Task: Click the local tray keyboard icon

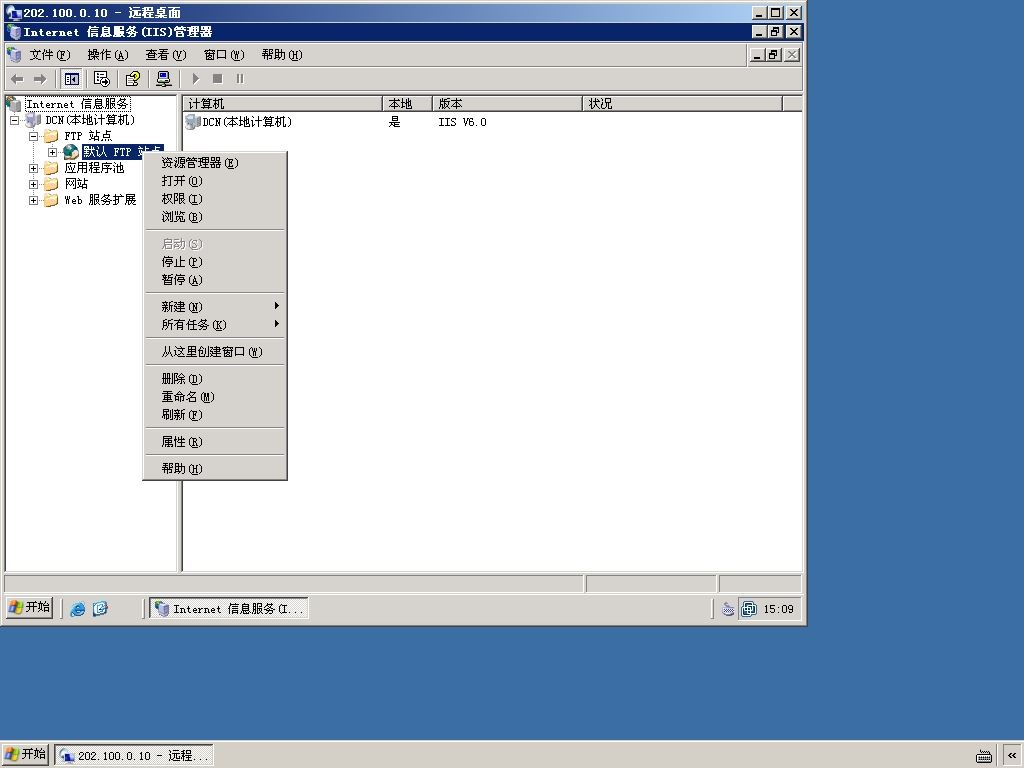Action: (x=984, y=756)
